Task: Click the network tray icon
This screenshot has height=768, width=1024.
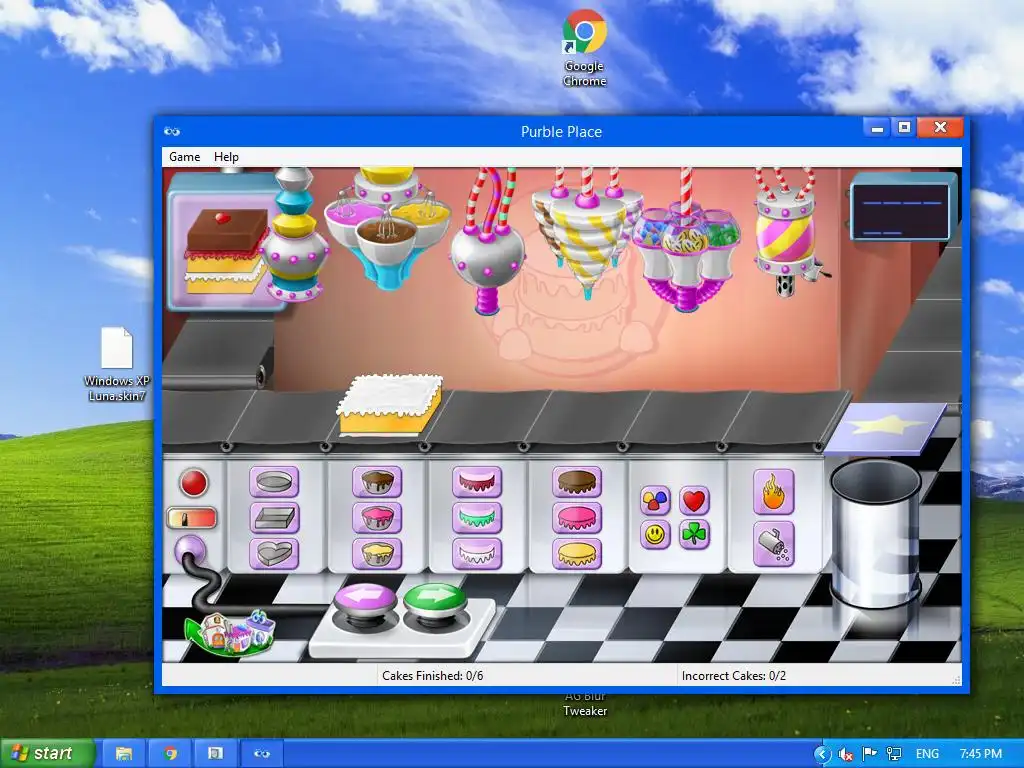Action: tap(894, 754)
